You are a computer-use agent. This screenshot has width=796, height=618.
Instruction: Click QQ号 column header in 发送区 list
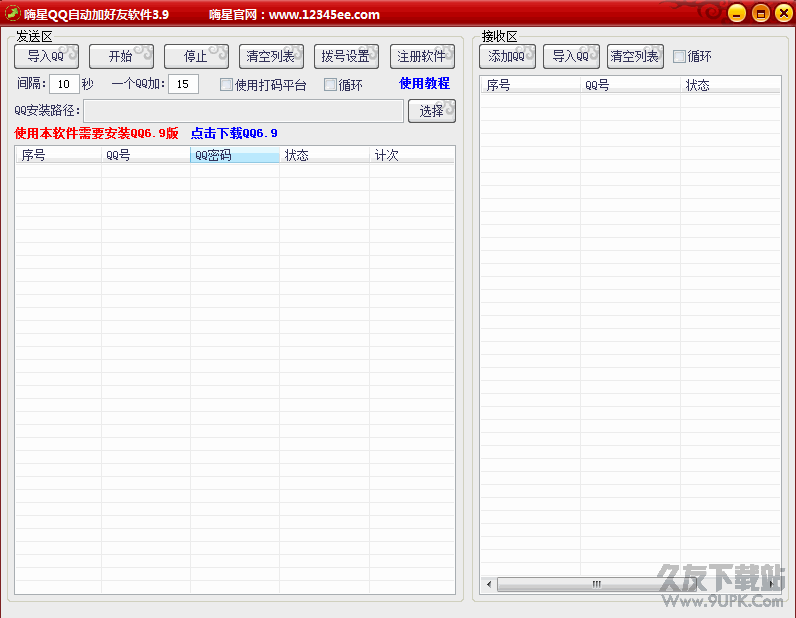146,155
